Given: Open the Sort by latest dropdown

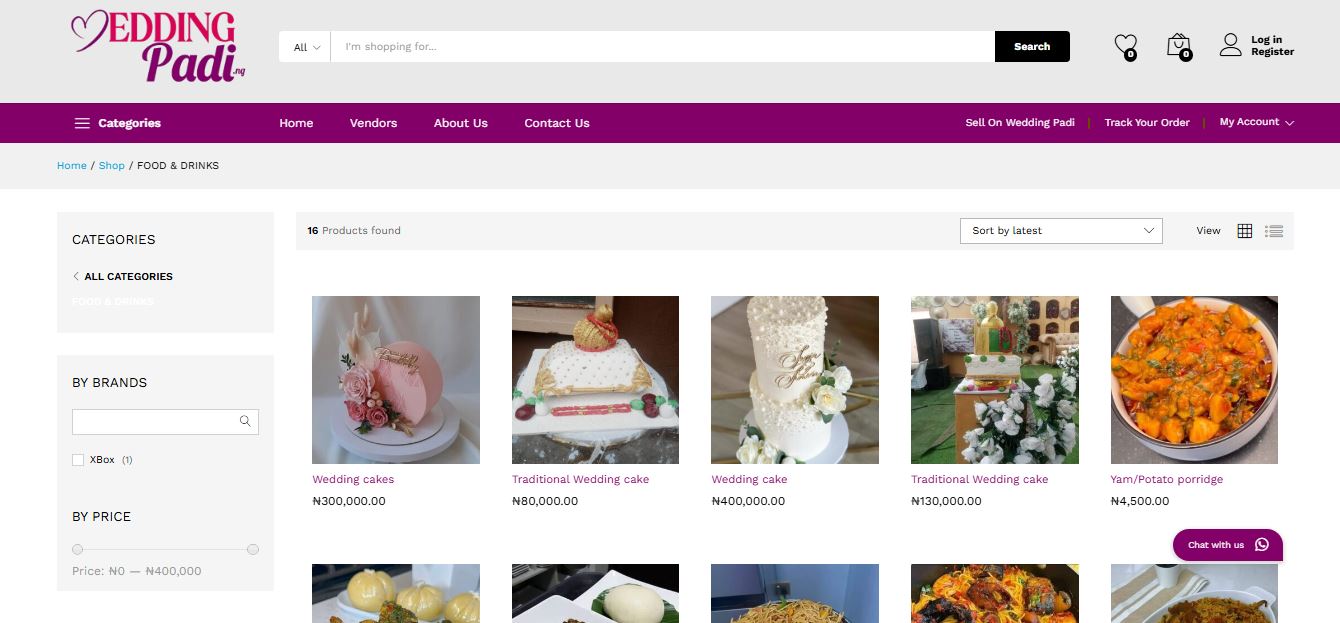Looking at the screenshot, I should (1060, 231).
